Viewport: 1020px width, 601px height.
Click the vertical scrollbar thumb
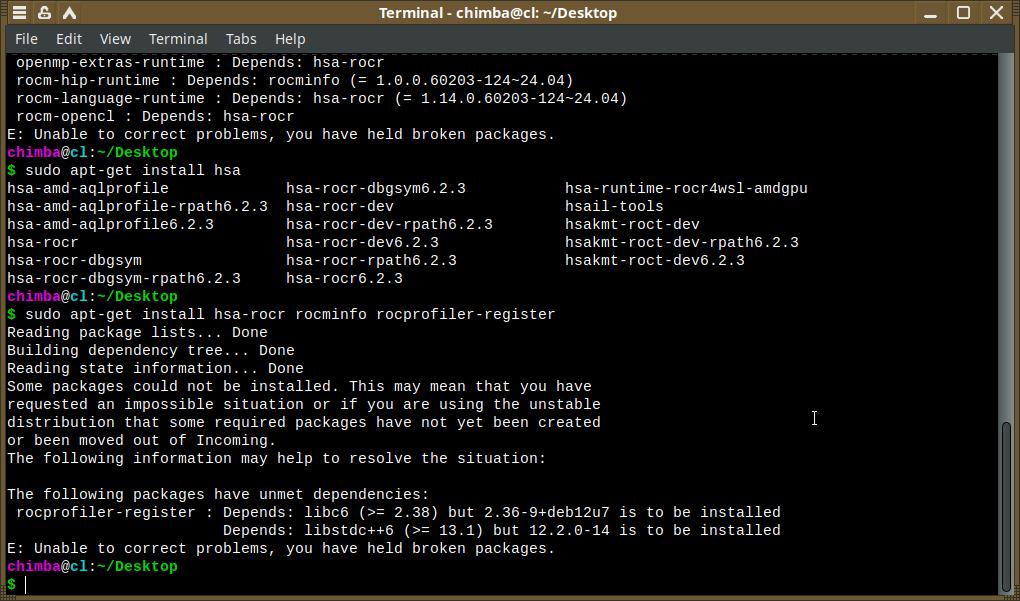(1006, 505)
